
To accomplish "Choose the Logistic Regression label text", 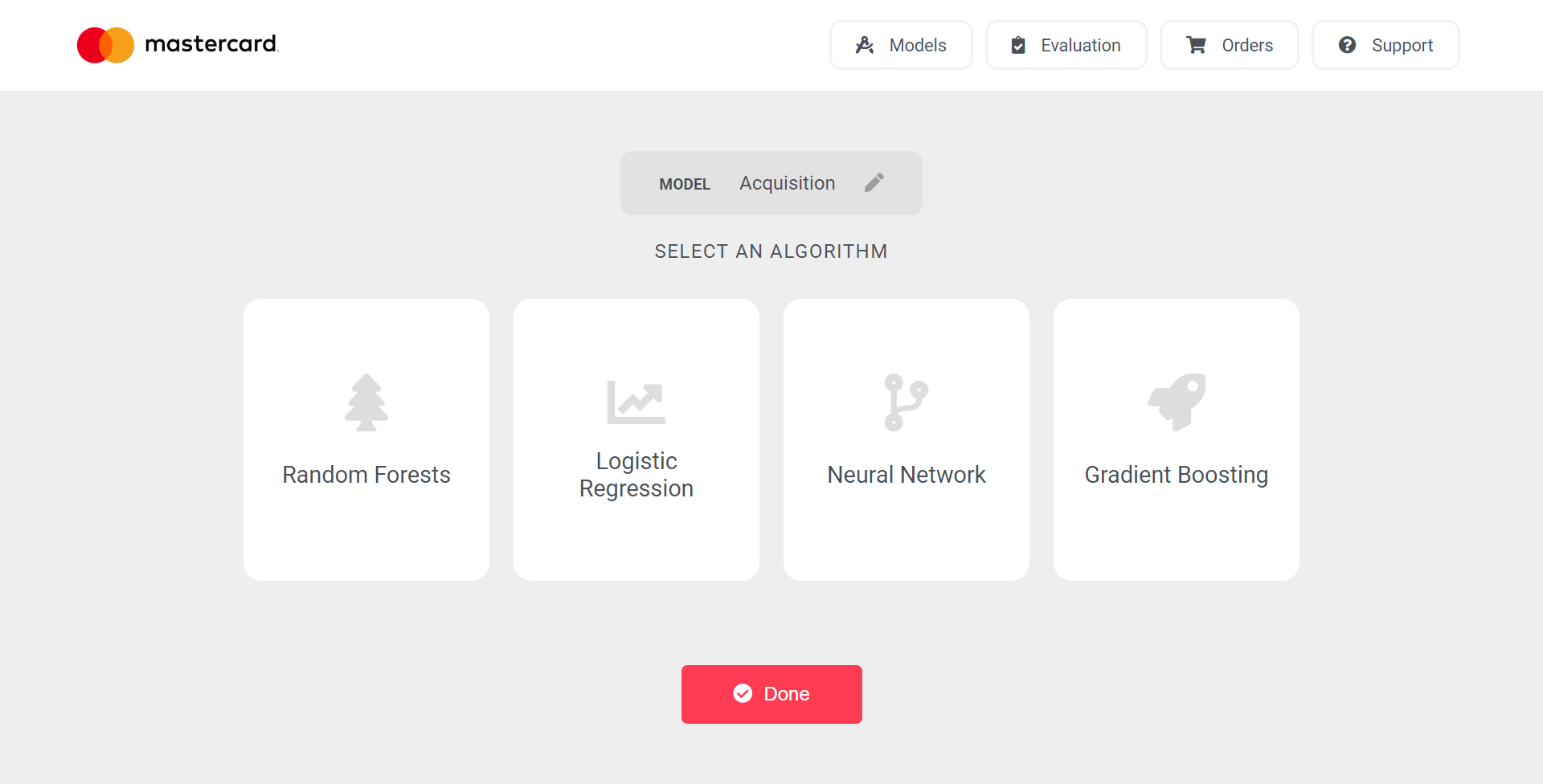I will pyautogui.click(x=636, y=475).
